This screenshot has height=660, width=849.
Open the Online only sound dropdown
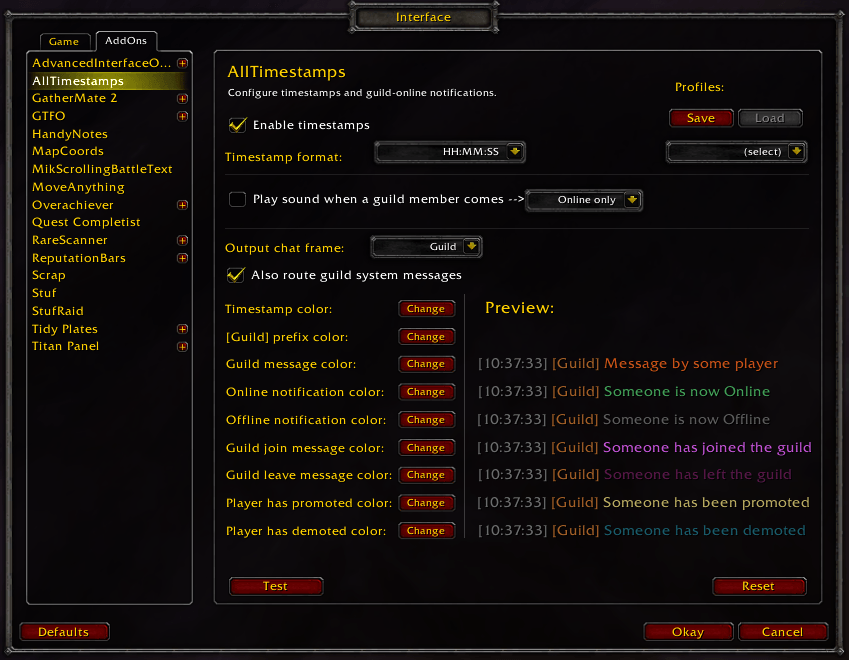632,200
